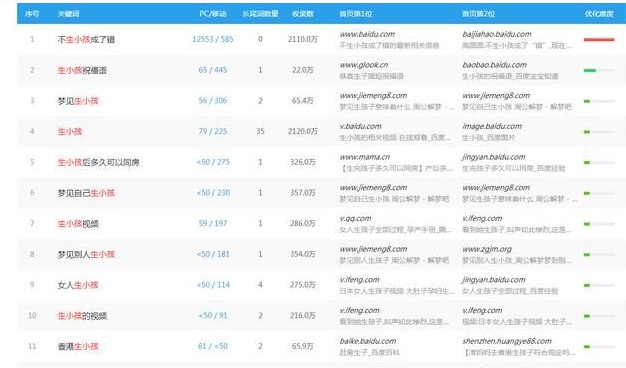Click the index value 12553 / 585
The height and width of the screenshot is (368, 626).
click(213, 39)
